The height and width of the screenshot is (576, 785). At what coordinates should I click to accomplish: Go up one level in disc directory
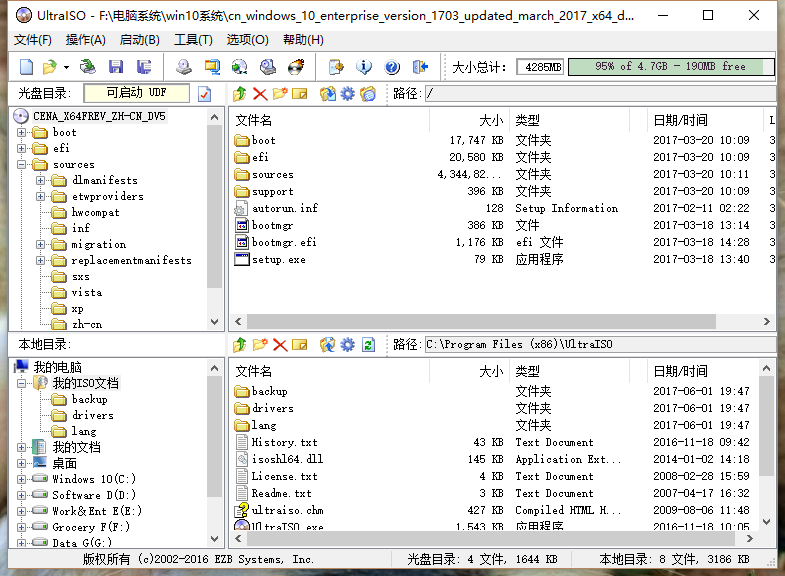pos(239,94)
